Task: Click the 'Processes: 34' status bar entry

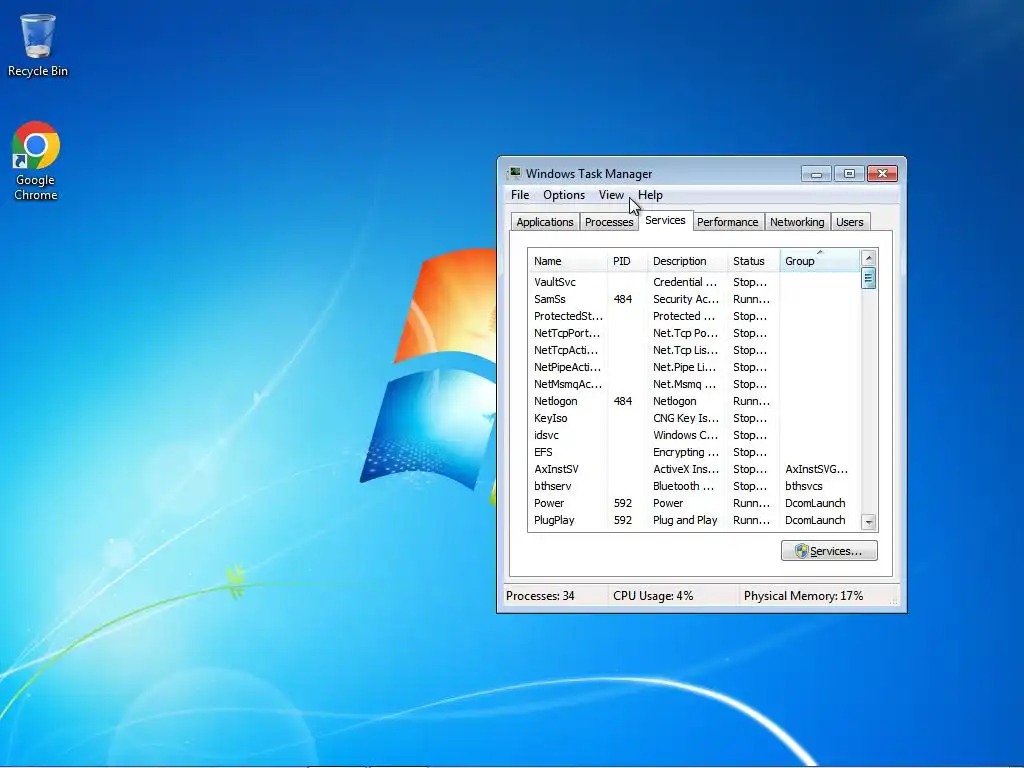Action: point(540,596)
